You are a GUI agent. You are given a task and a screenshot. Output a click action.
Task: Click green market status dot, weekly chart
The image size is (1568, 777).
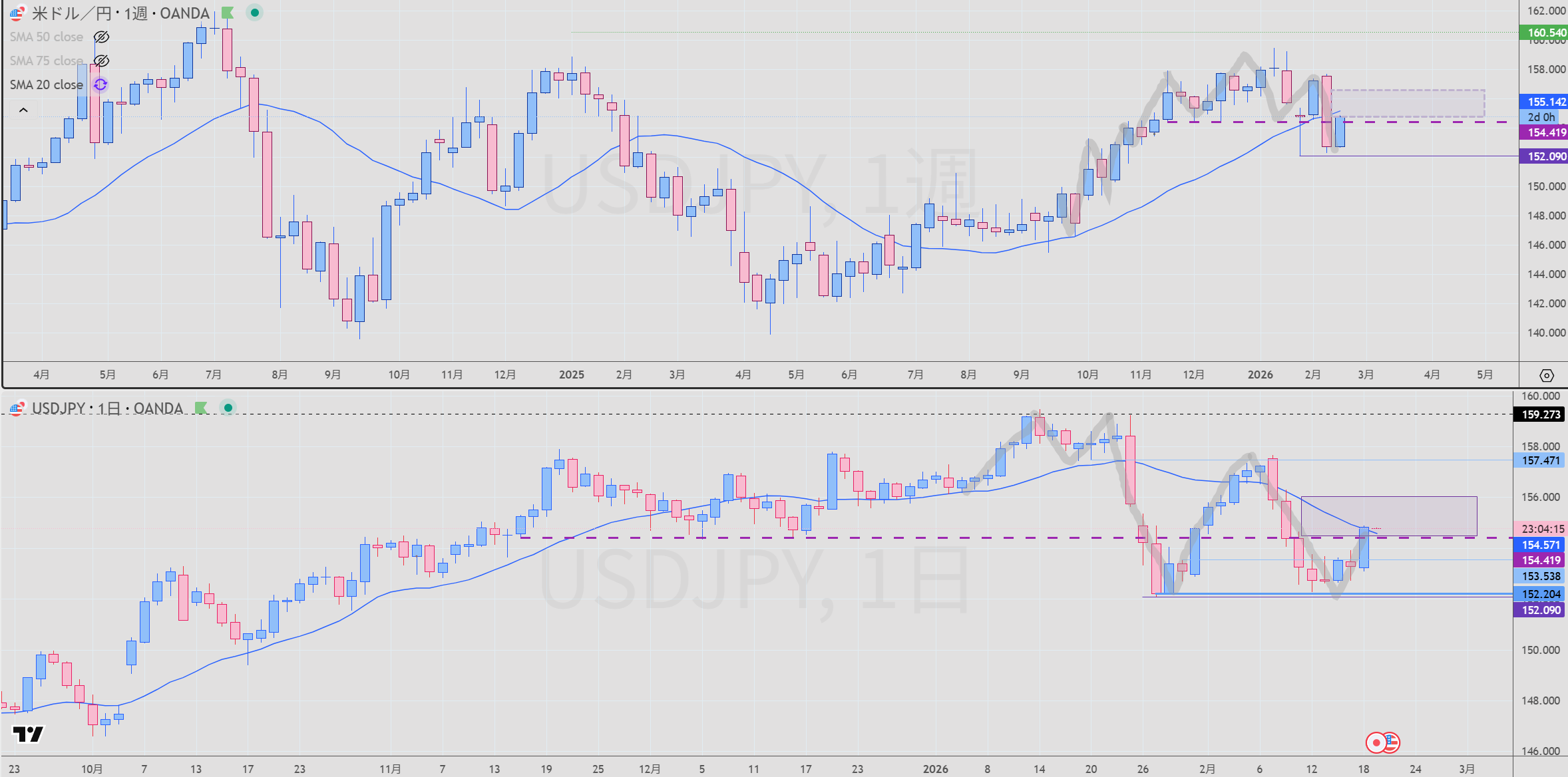point(254,13)
